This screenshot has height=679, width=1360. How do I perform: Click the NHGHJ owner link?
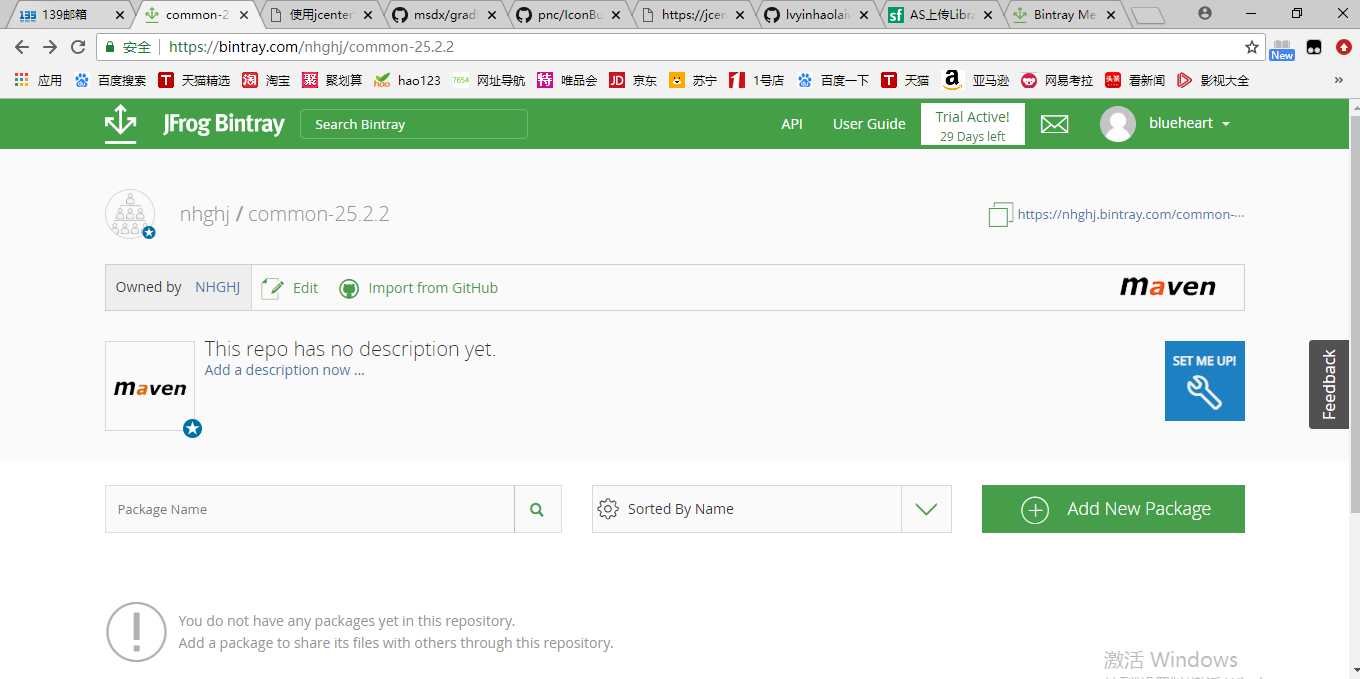217,287
